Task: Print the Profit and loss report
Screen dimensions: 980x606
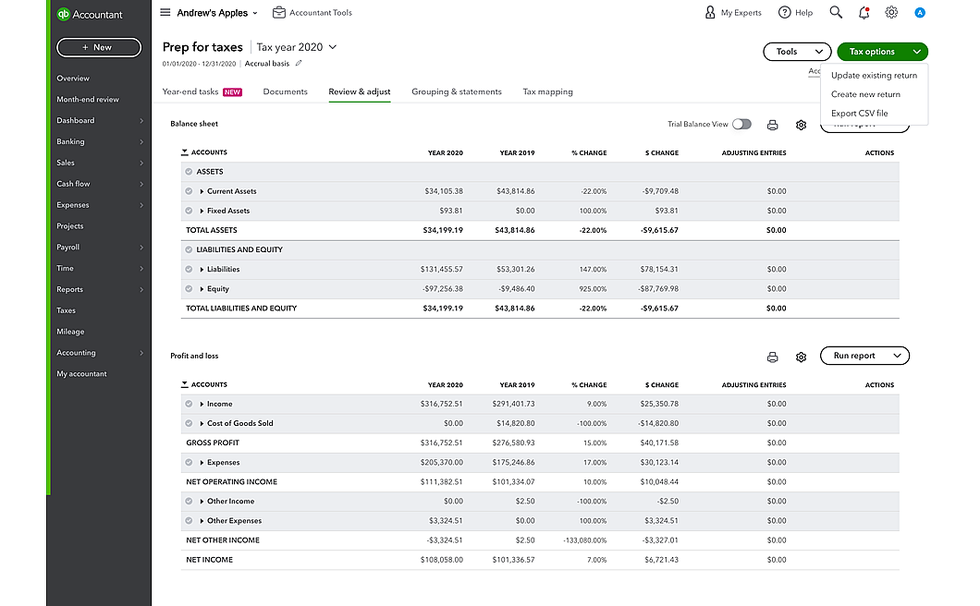Action: pos(772,357)
